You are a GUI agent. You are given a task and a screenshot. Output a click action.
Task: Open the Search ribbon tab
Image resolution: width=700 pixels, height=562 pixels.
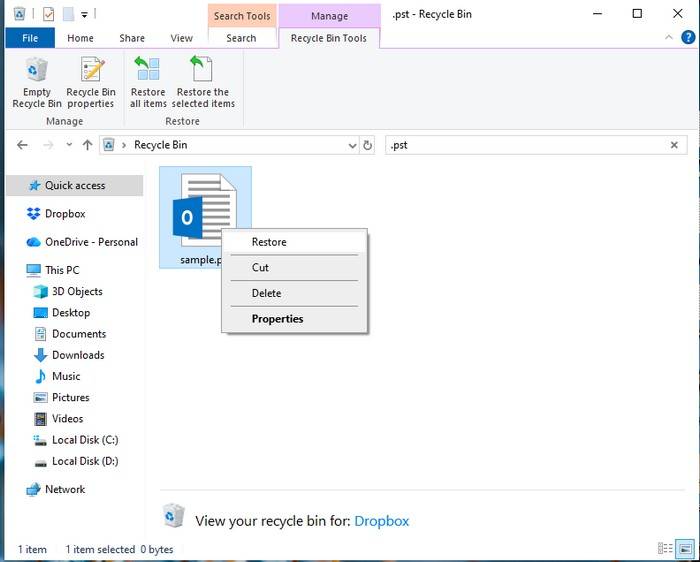click(x=241, y=38)
